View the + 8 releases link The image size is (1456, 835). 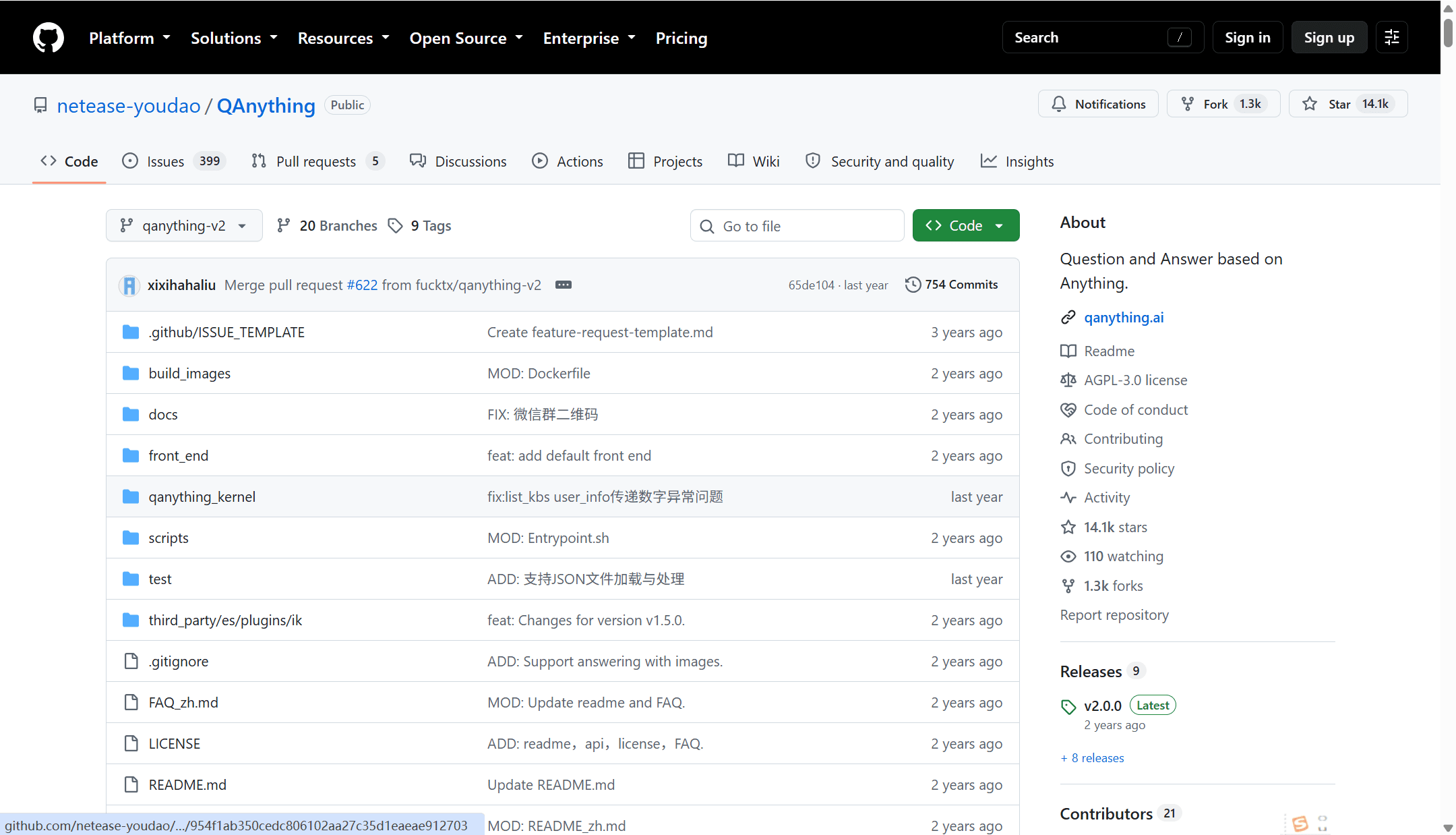(x=1092, y=757)
